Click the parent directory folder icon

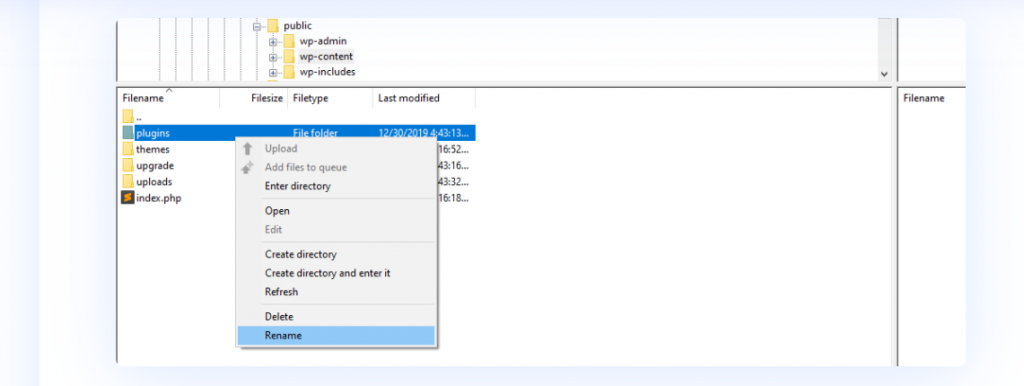pyautogui.click(x=127, y=117)
